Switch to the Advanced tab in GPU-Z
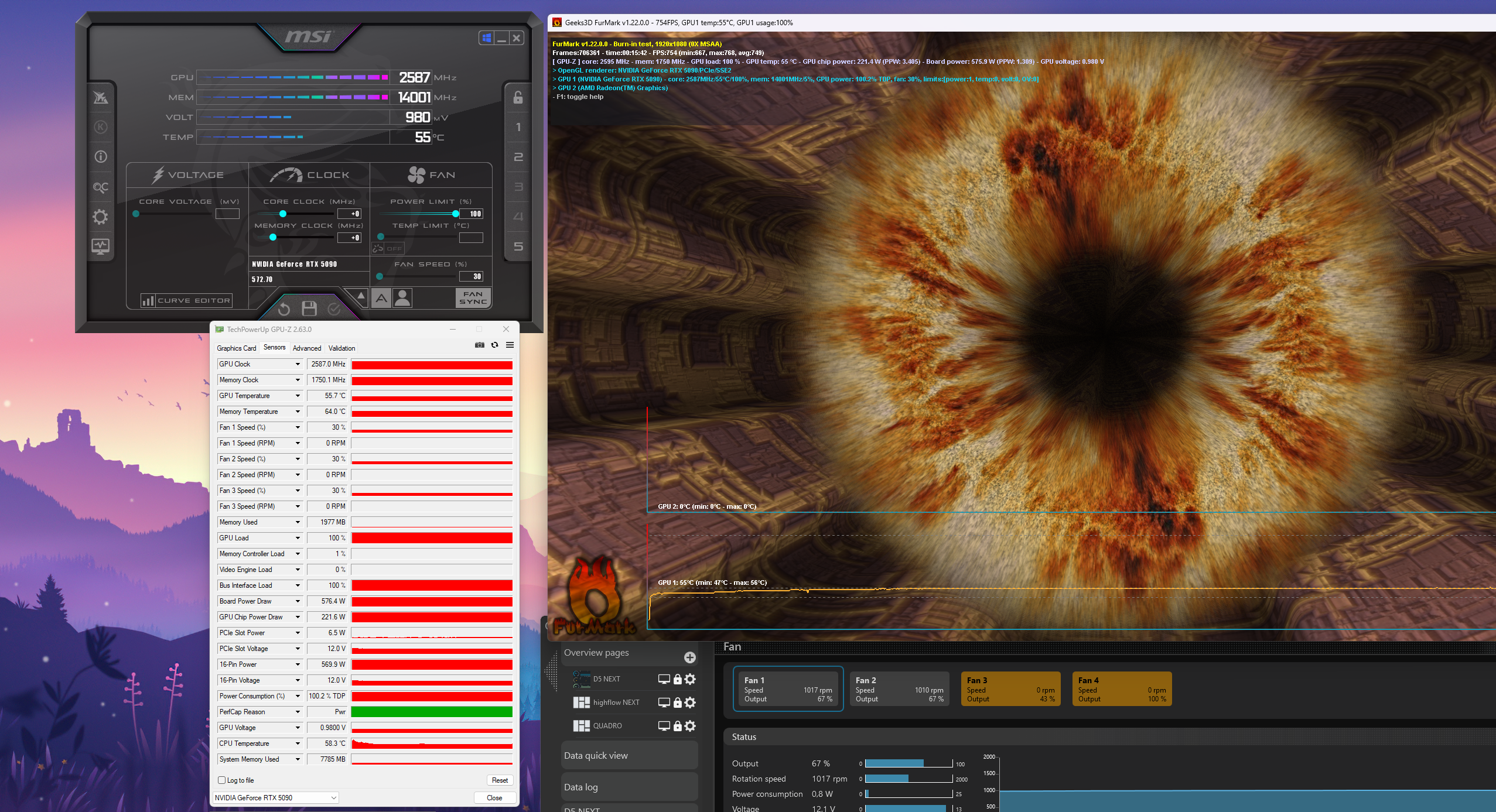The image size is (1496, 812). (307, 348)
